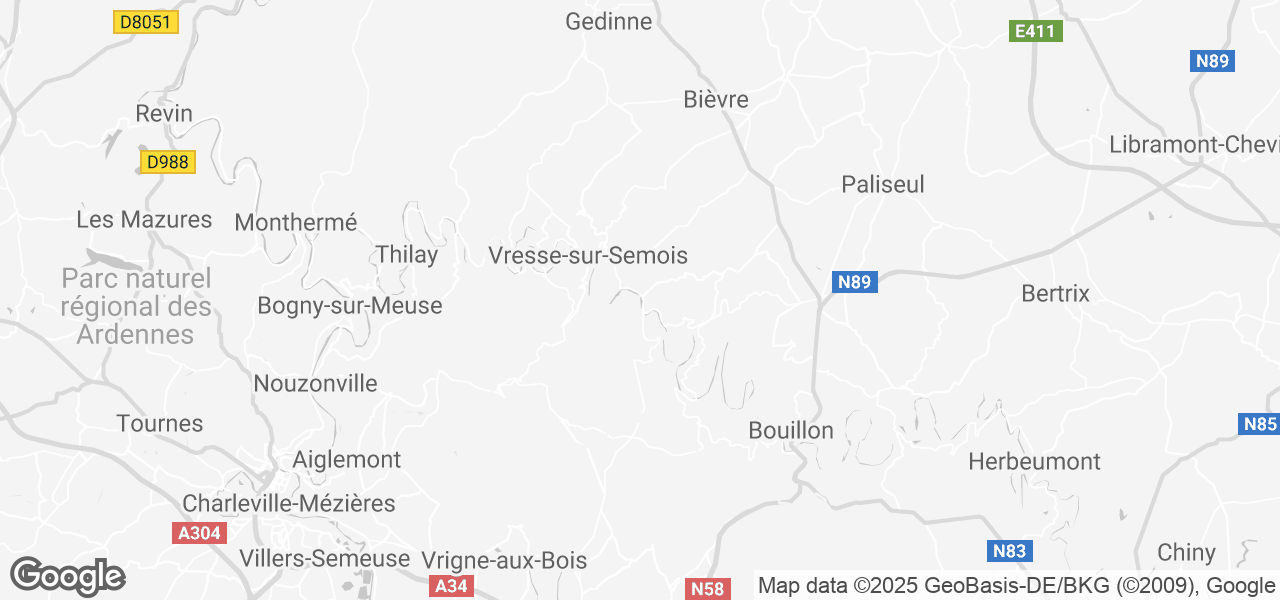Select the Bertrix town label
Viewport: 1280px width, 600px height.
click(x=1056, y=294)
